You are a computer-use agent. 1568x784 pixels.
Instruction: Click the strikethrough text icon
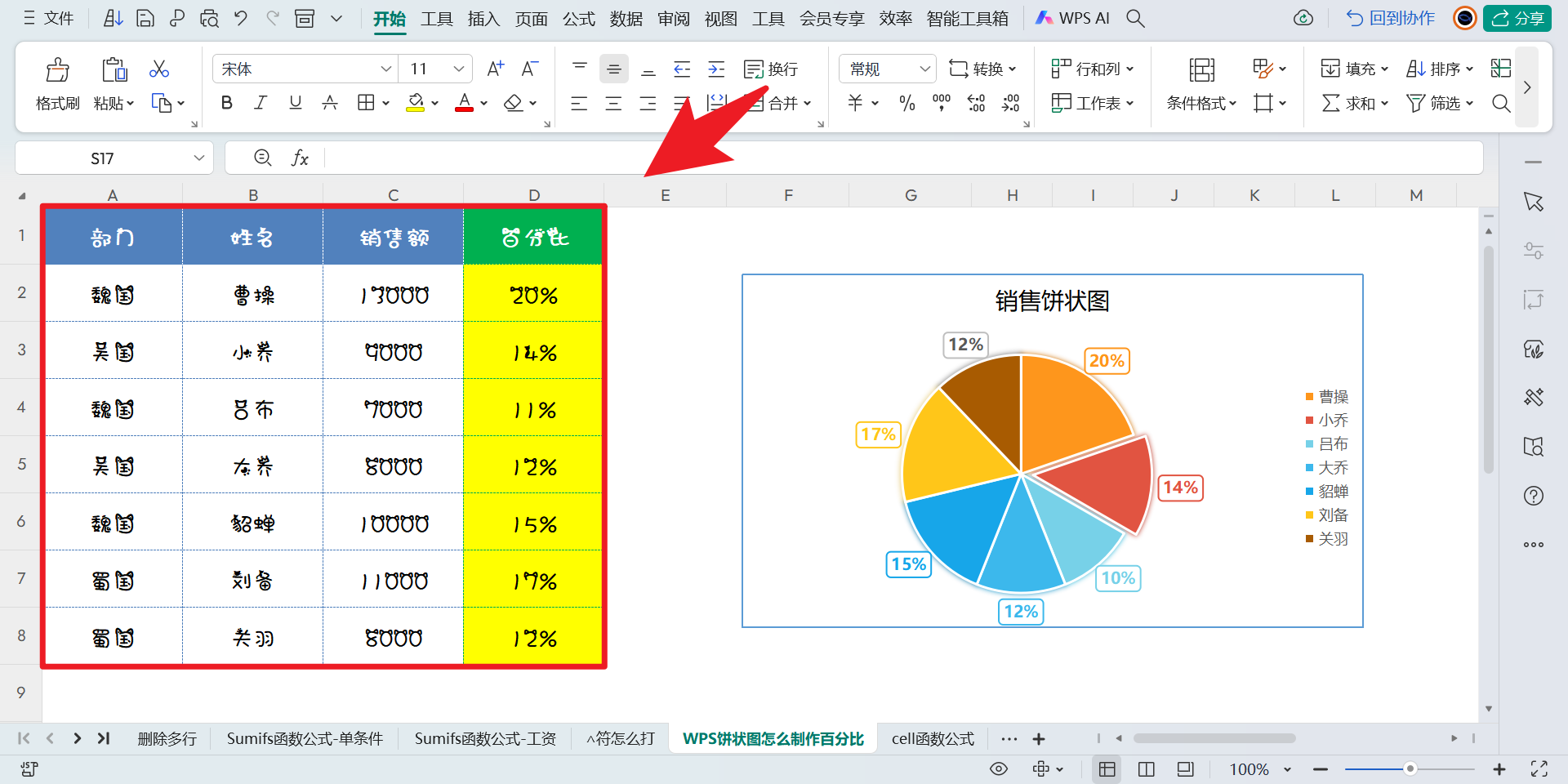tap(330, 103)
